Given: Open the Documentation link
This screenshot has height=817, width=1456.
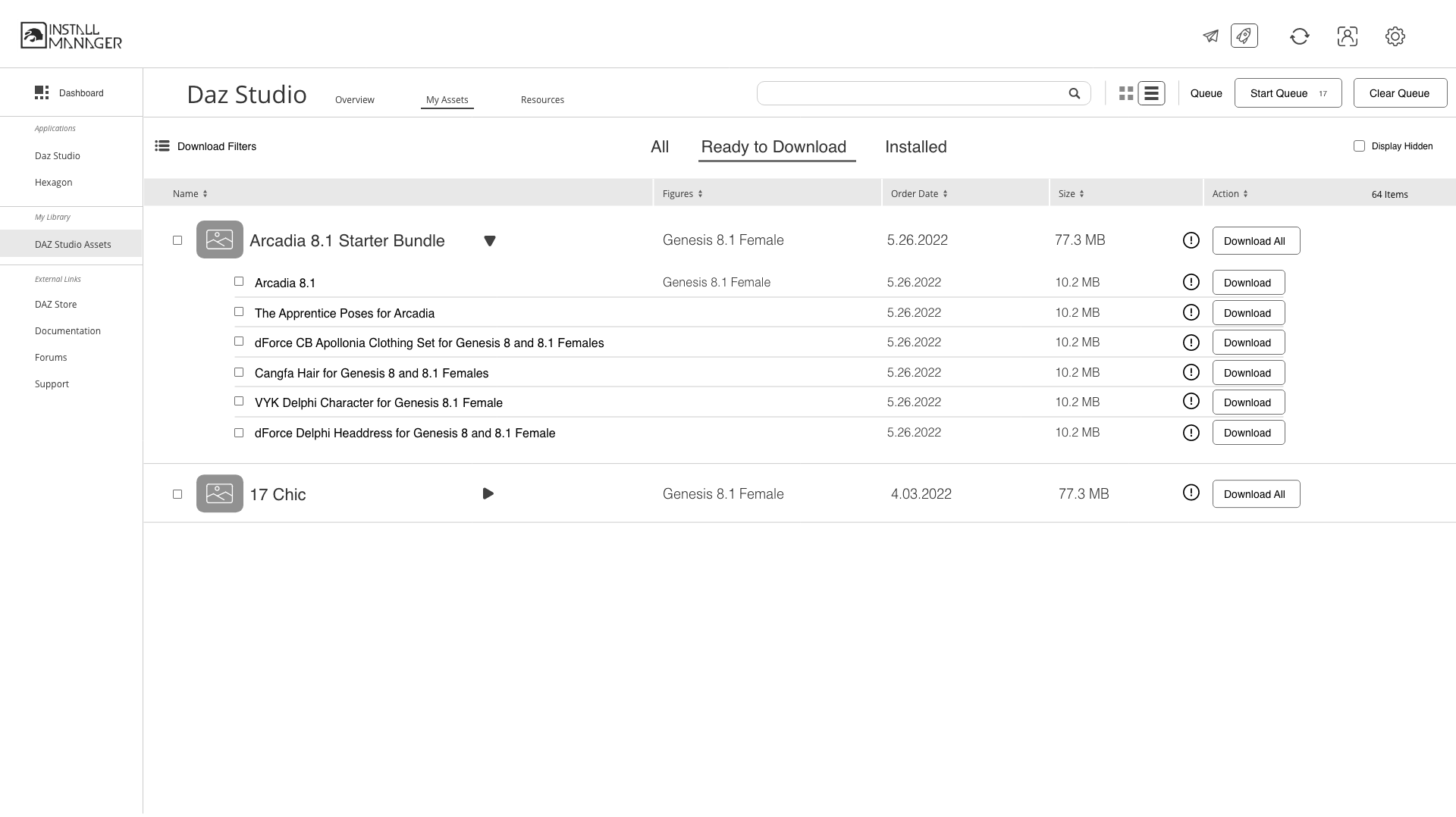Looking at the screenshot, I should [x=67, y=330].
